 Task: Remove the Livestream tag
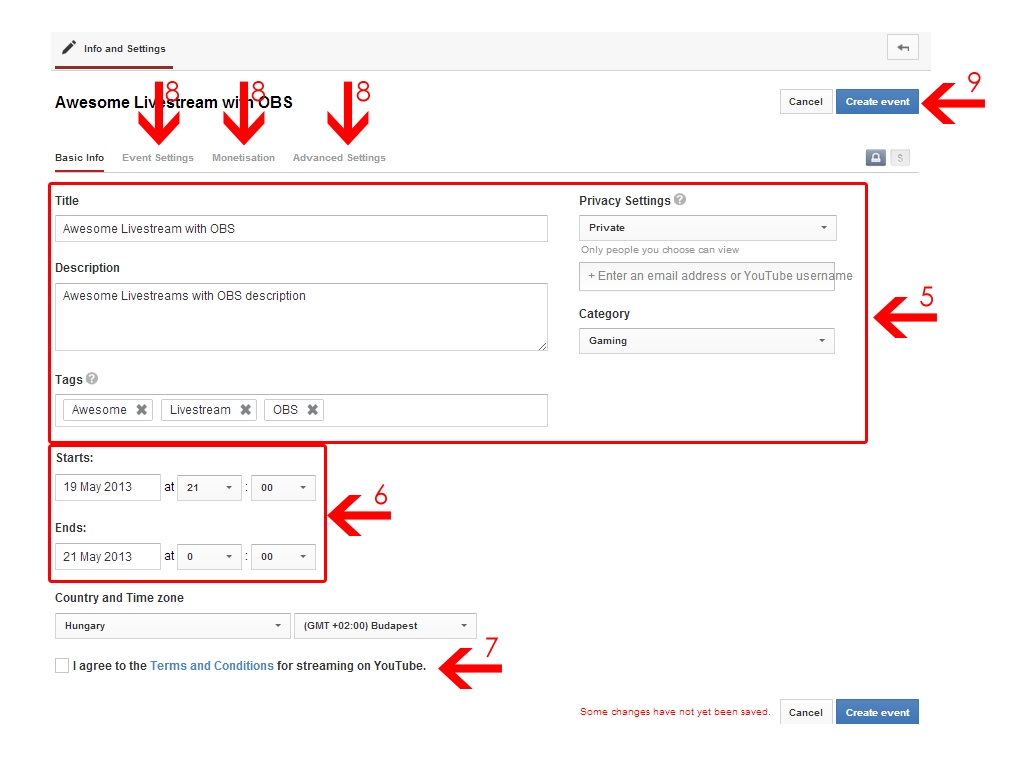tap(245, 409)
